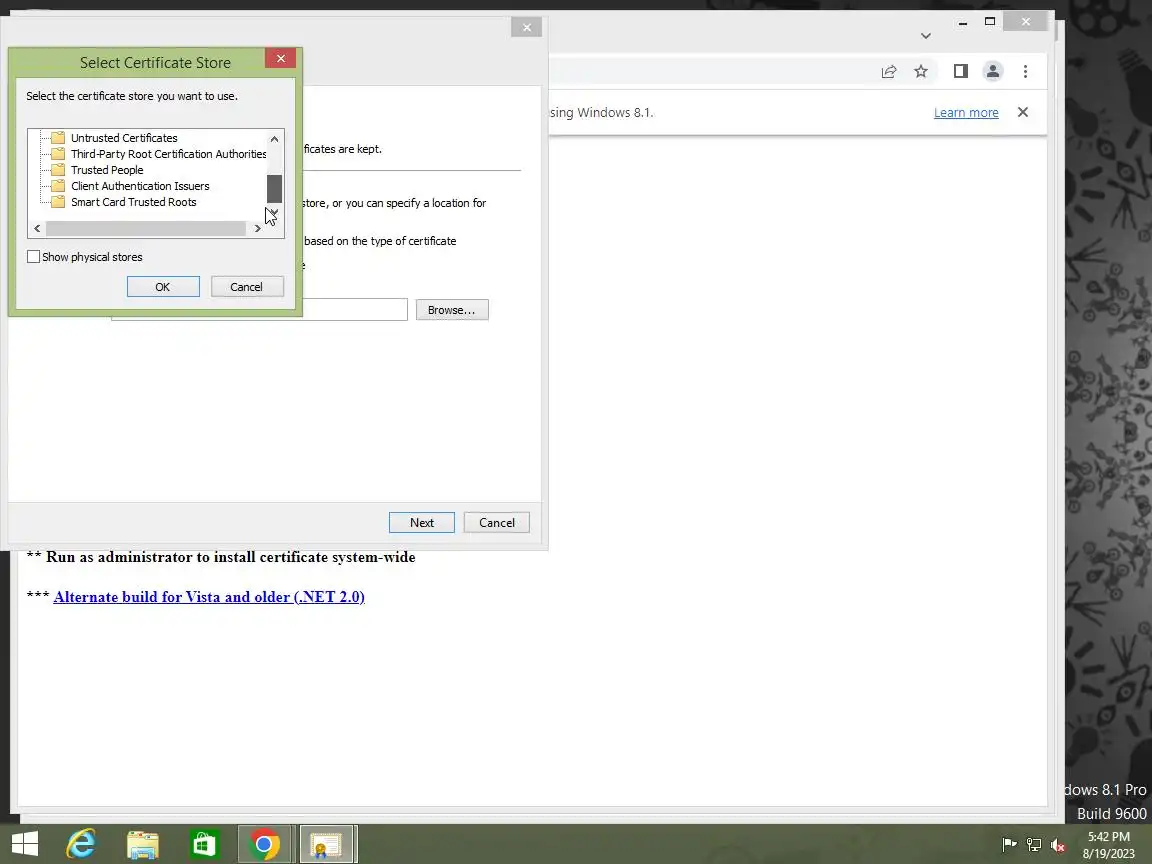Click the muted volume tray icon
Screen dimensions: 1152x864
(x=1058, y=845)
